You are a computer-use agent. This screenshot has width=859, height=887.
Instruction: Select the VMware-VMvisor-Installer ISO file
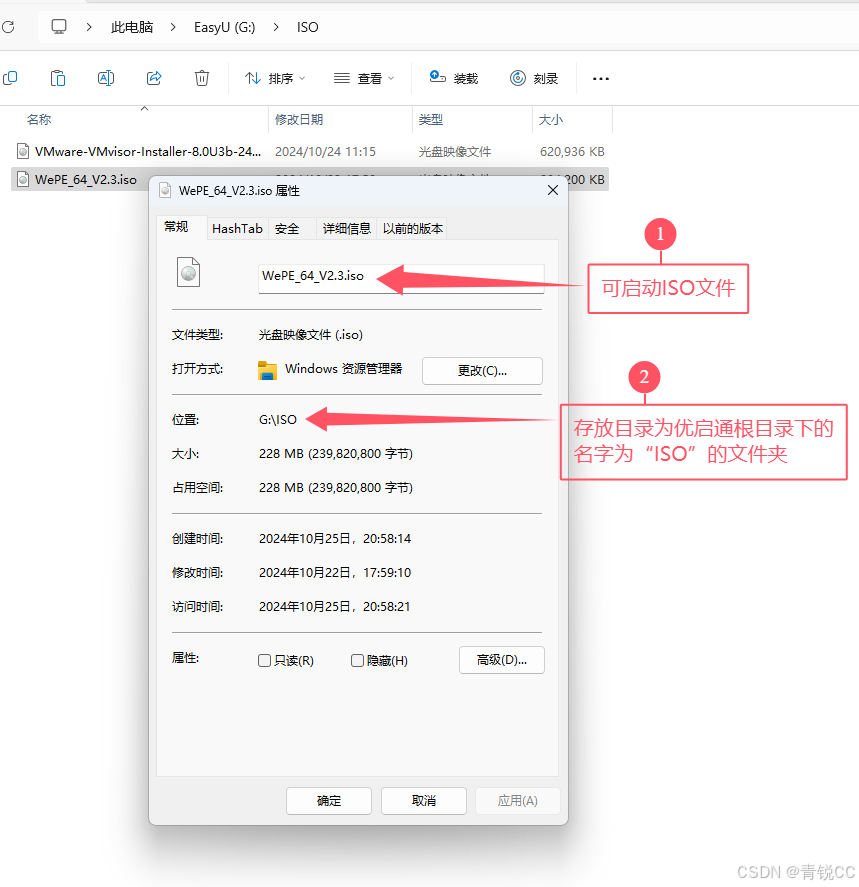tap(148, 152)
